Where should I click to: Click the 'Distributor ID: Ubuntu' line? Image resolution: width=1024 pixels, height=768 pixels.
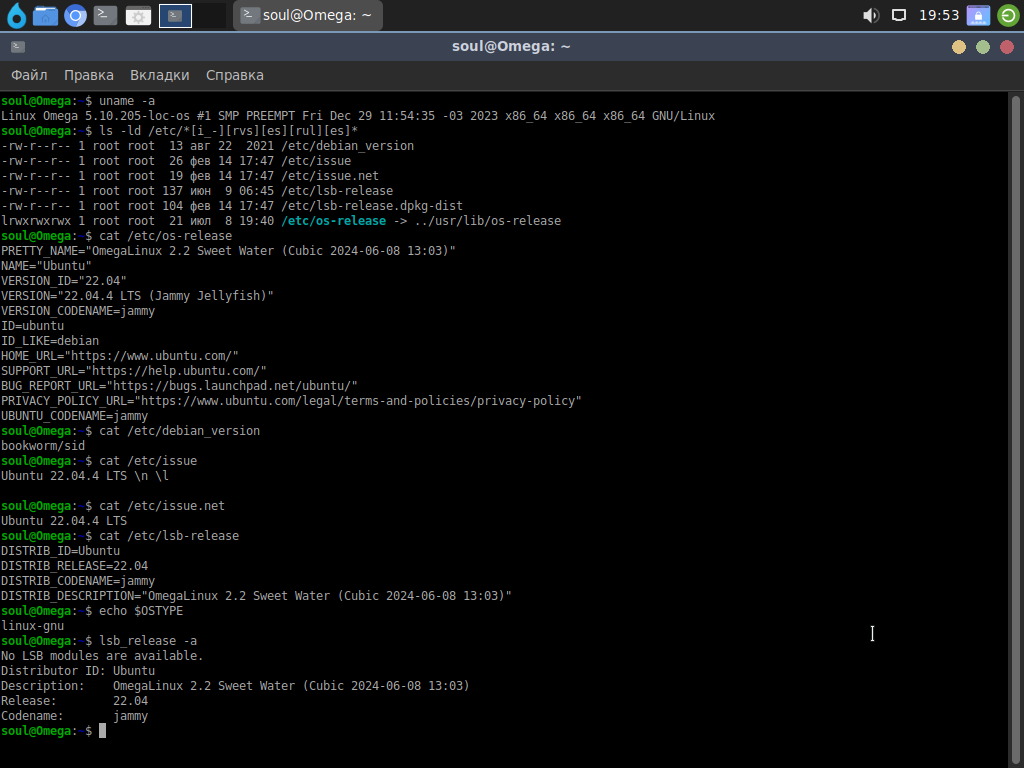(x=78, y=672)
